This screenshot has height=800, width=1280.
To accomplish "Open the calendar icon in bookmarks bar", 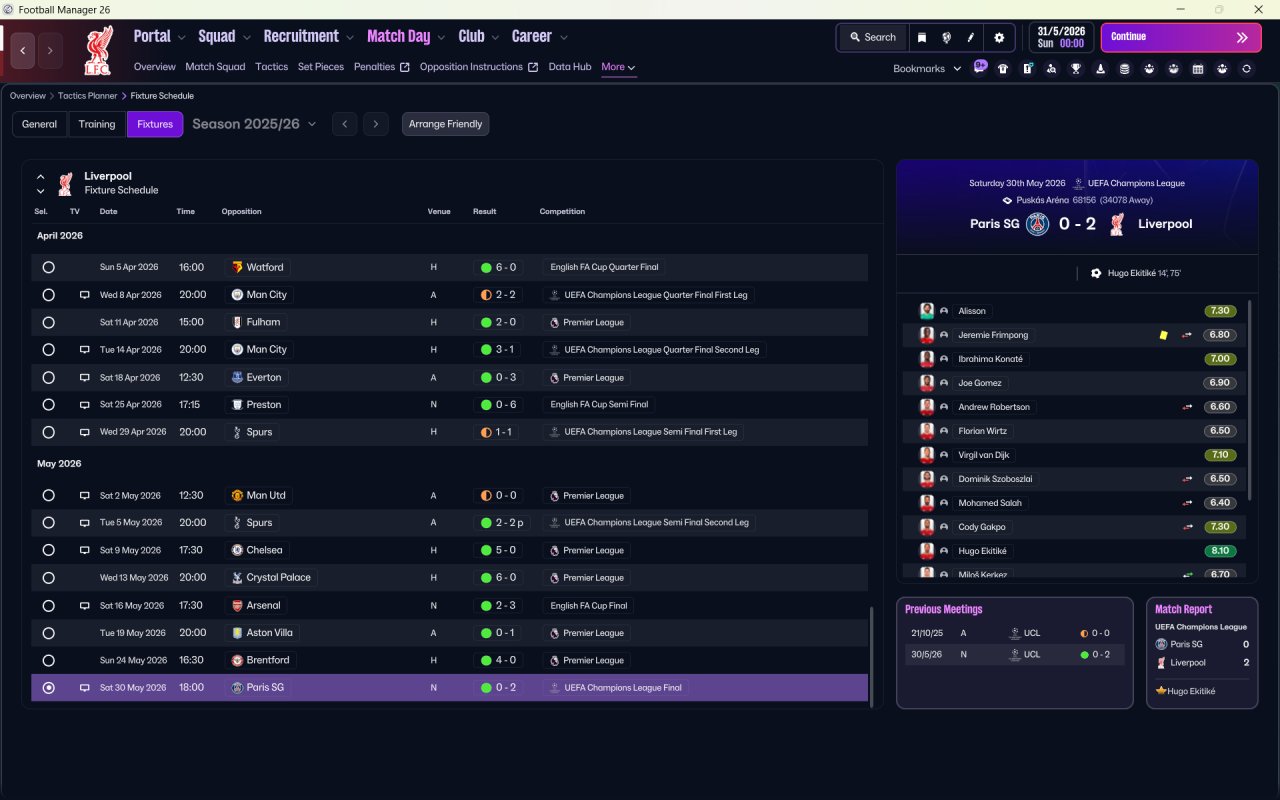I will [1198, 69].
